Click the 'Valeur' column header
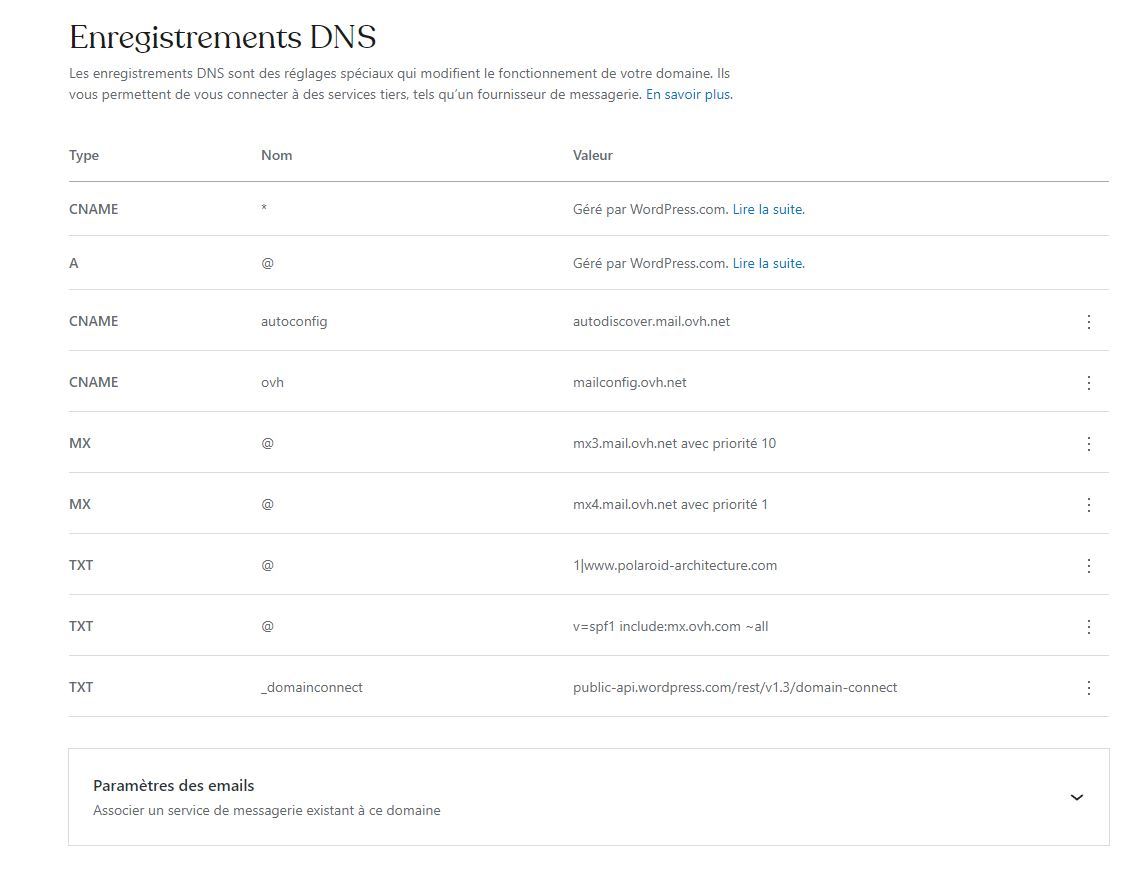Viewport: 1142px width, 884px height. (x=592, y=155)
